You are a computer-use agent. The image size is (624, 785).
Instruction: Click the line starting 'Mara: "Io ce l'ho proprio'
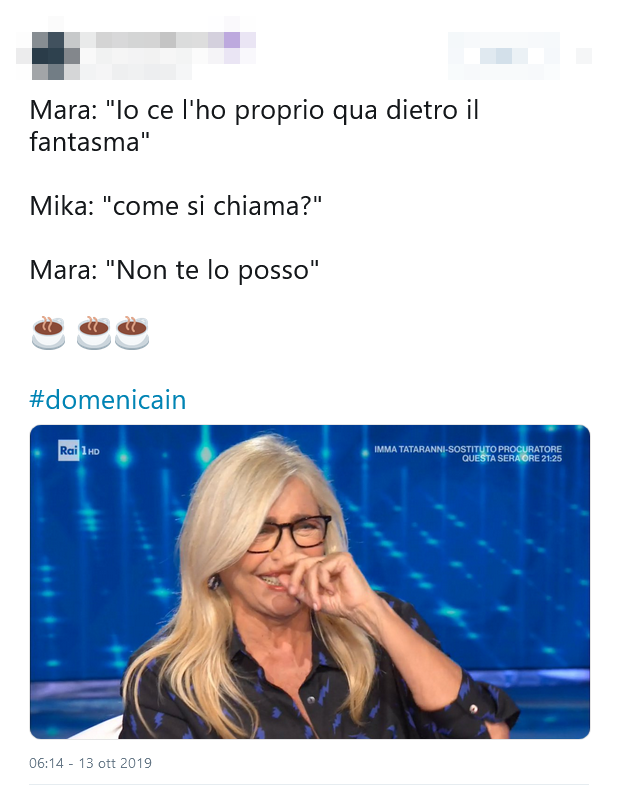pyautogui.click(x=254, y=110)
